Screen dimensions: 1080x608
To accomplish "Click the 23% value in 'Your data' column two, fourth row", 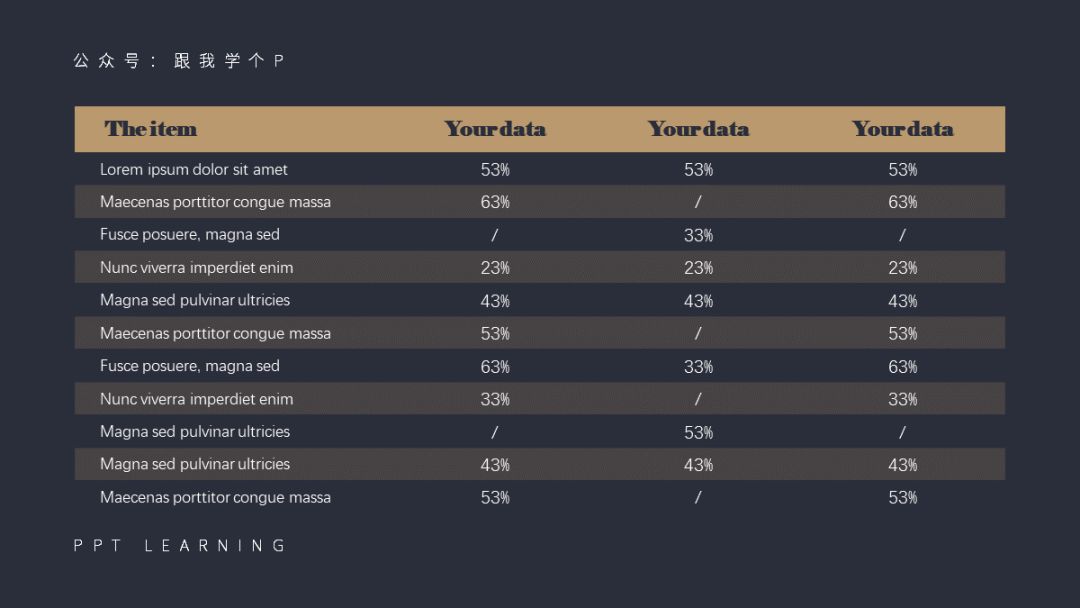I will pos(698,268).
